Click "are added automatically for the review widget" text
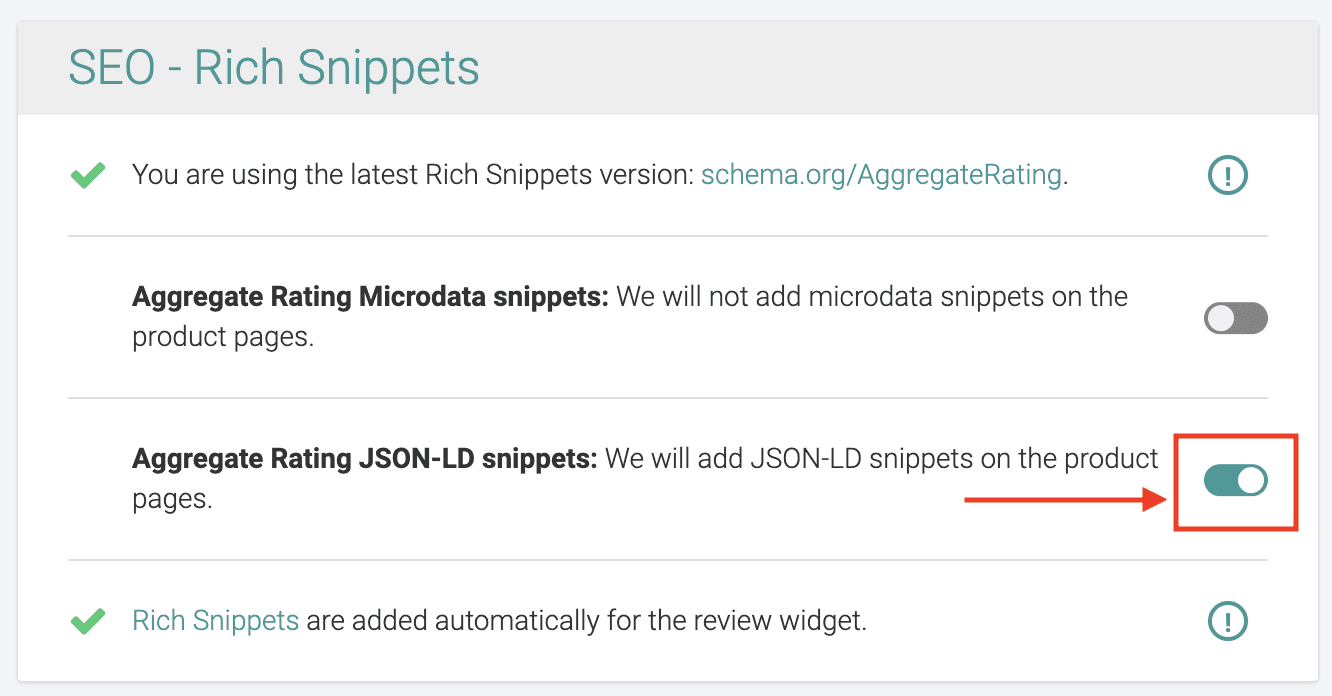 586,621
